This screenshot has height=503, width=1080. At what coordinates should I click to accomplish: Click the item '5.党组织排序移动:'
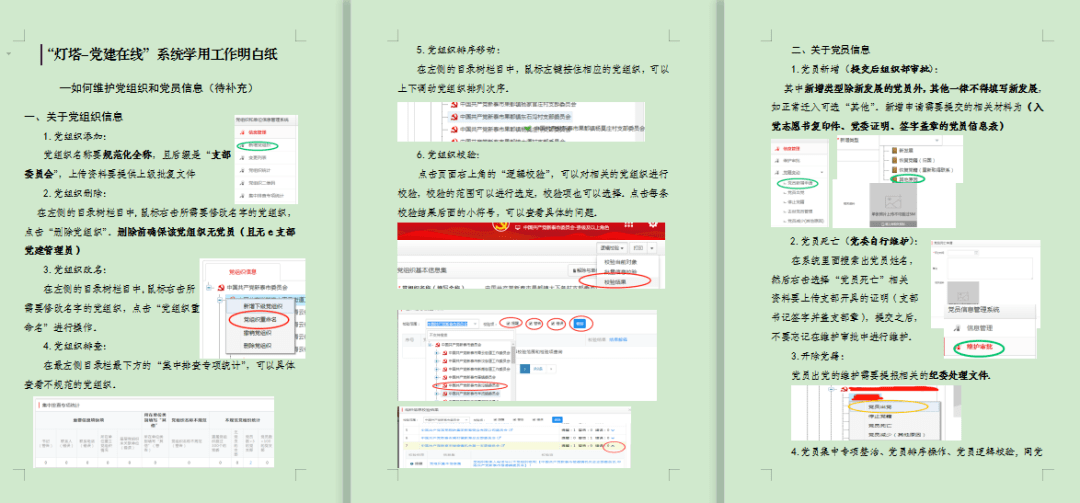click(x=459, y=50)
